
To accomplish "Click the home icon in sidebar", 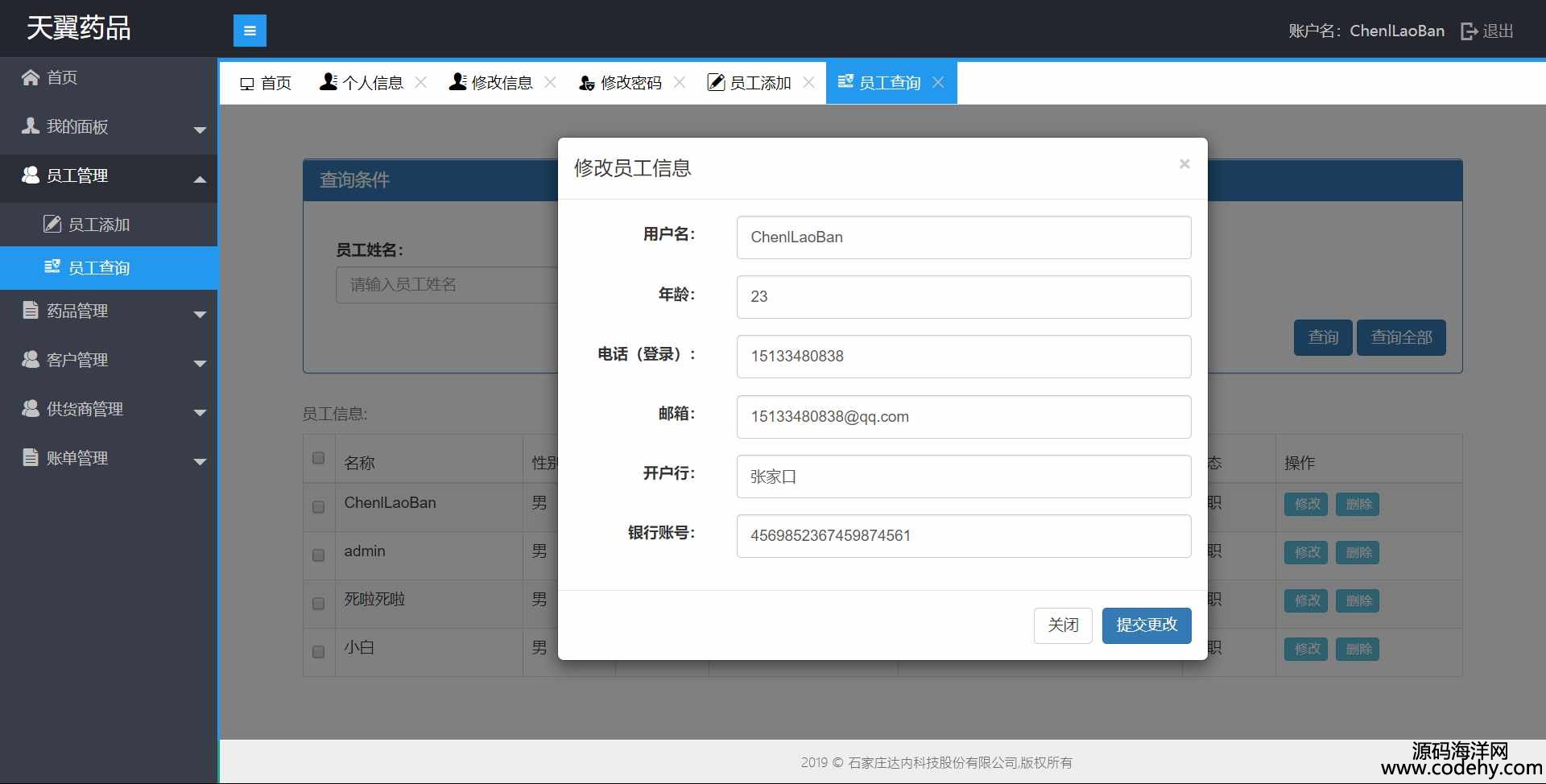I will (x=31, y=77).
